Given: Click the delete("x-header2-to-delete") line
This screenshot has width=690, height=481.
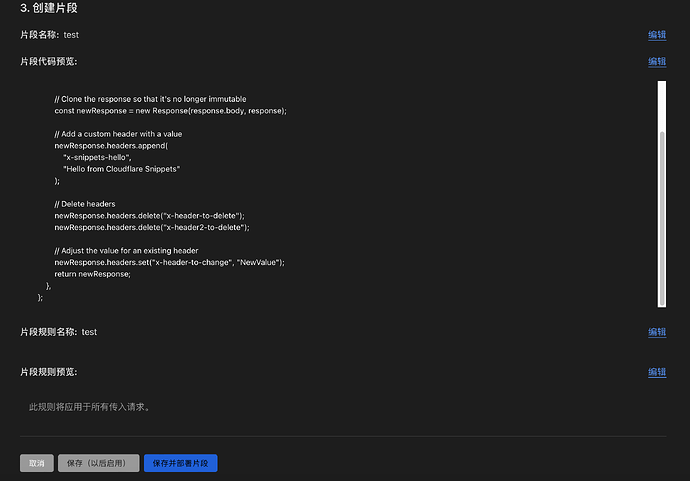Looking at the screenshot, I should 152,227.
